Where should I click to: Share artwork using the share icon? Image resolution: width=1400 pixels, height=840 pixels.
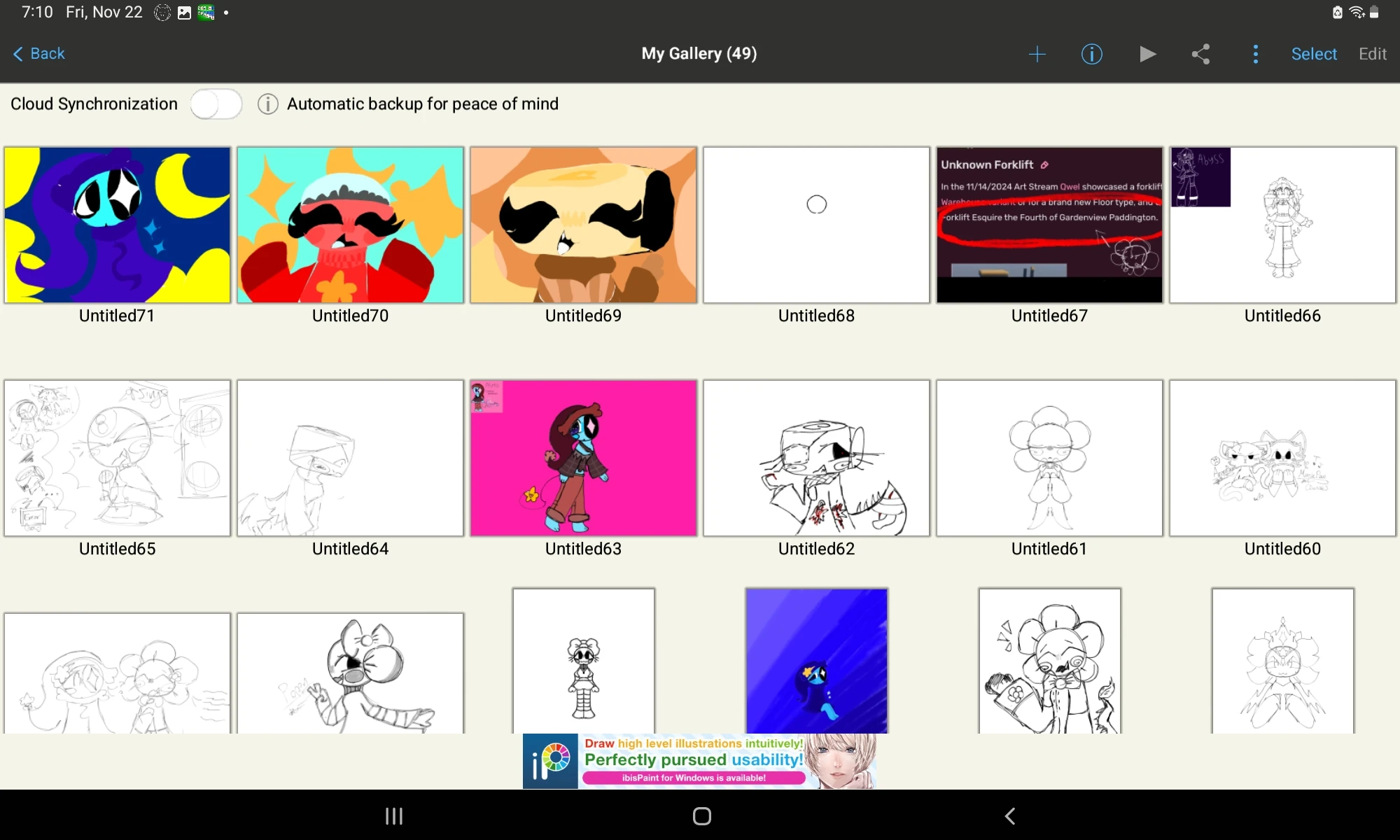click(1200, 54)
